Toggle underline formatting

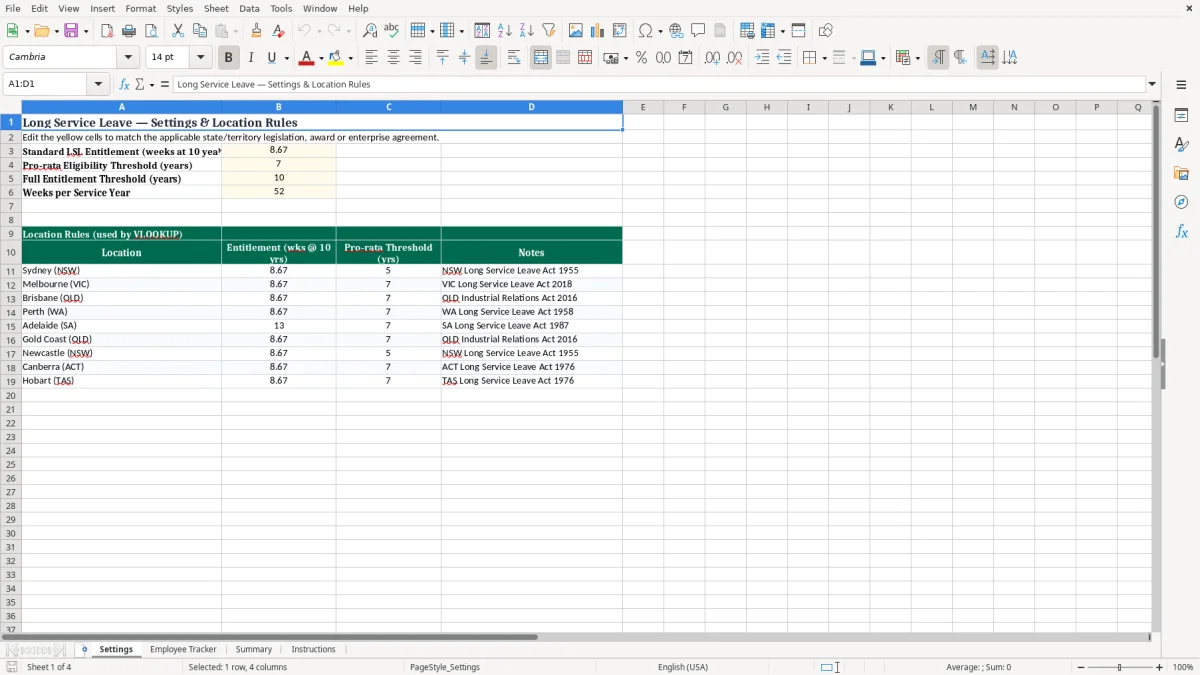pyautogui.click(x=270, y=58)
